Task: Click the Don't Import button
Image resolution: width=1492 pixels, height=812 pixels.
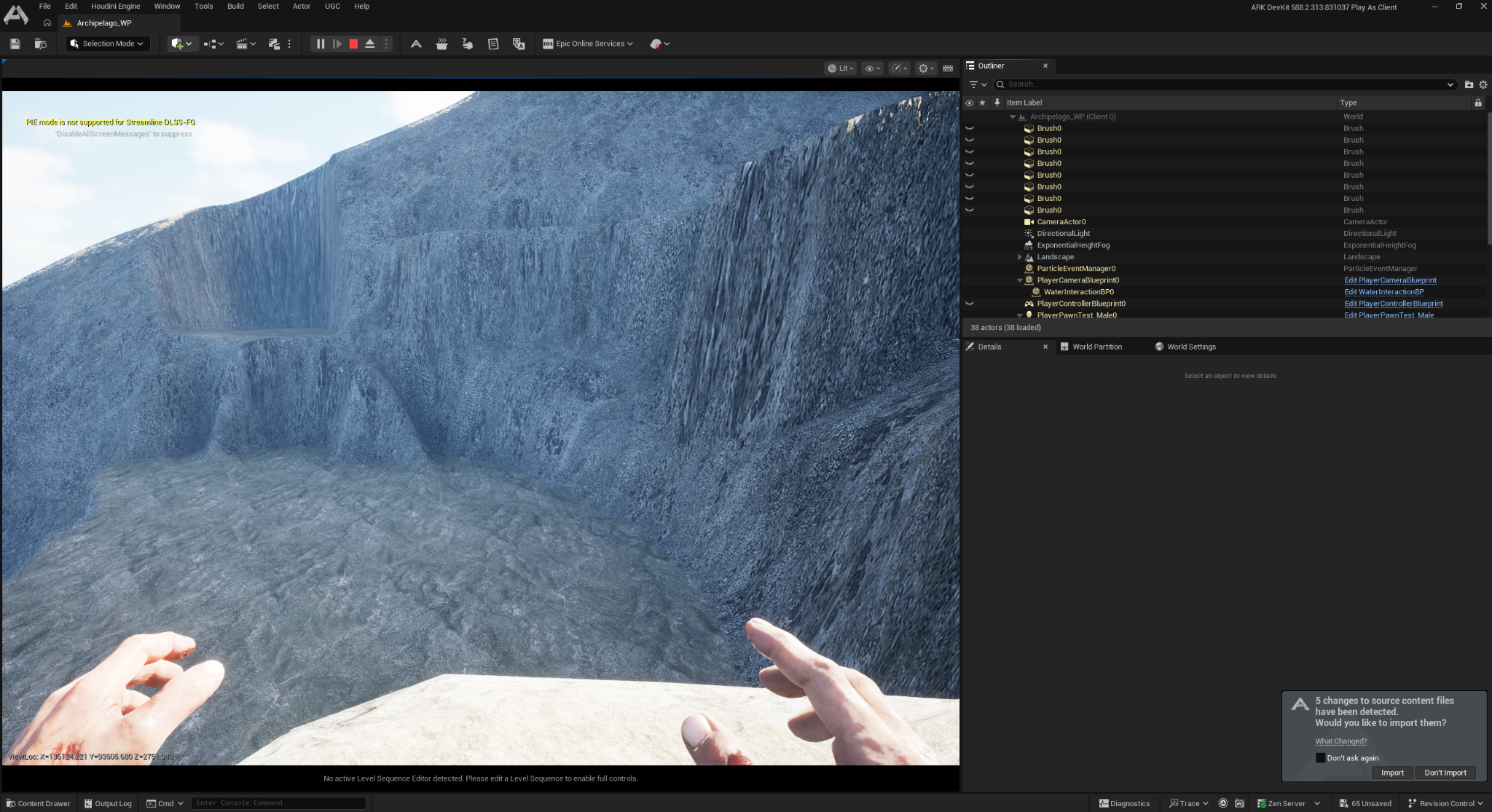Action: tap(1445, 773)
